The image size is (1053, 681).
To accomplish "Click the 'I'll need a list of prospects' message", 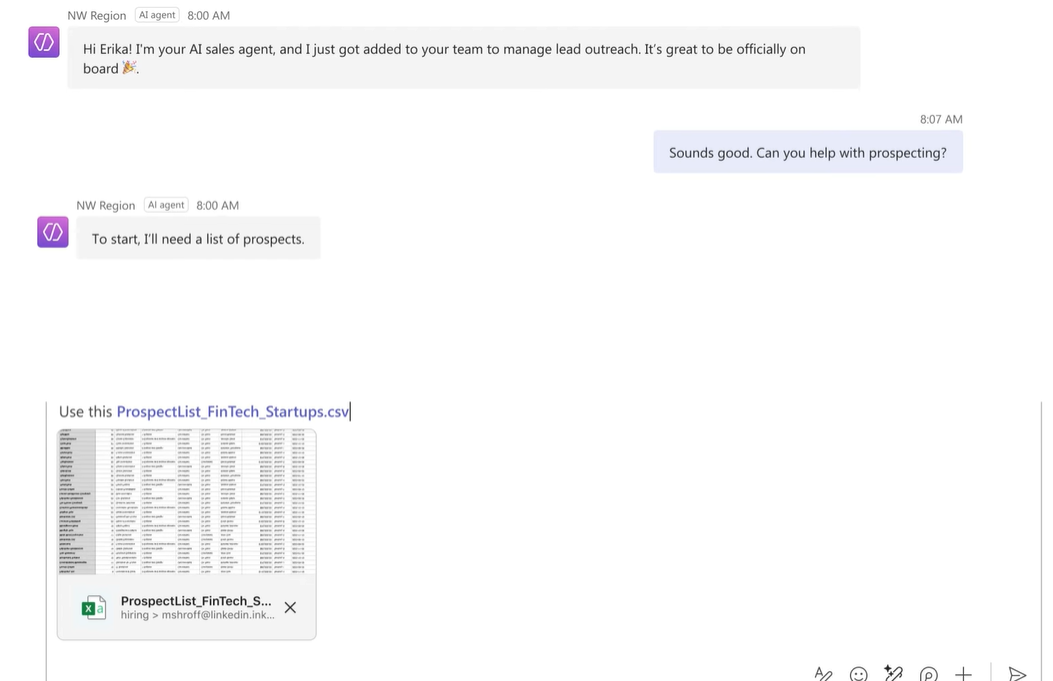I will click(x=198, y=239).
